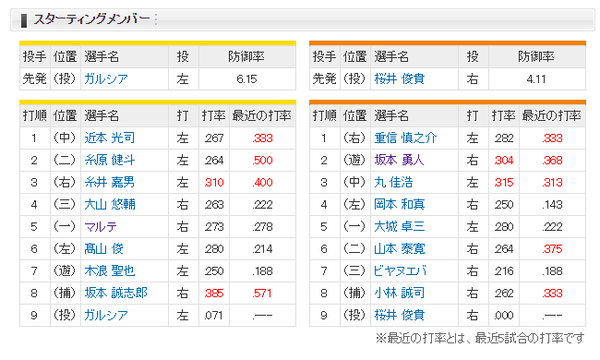Screen dimensions: 600x360
Task: Select ERA value 6.15
Action: pyautogui.click(x=247, y=79)
